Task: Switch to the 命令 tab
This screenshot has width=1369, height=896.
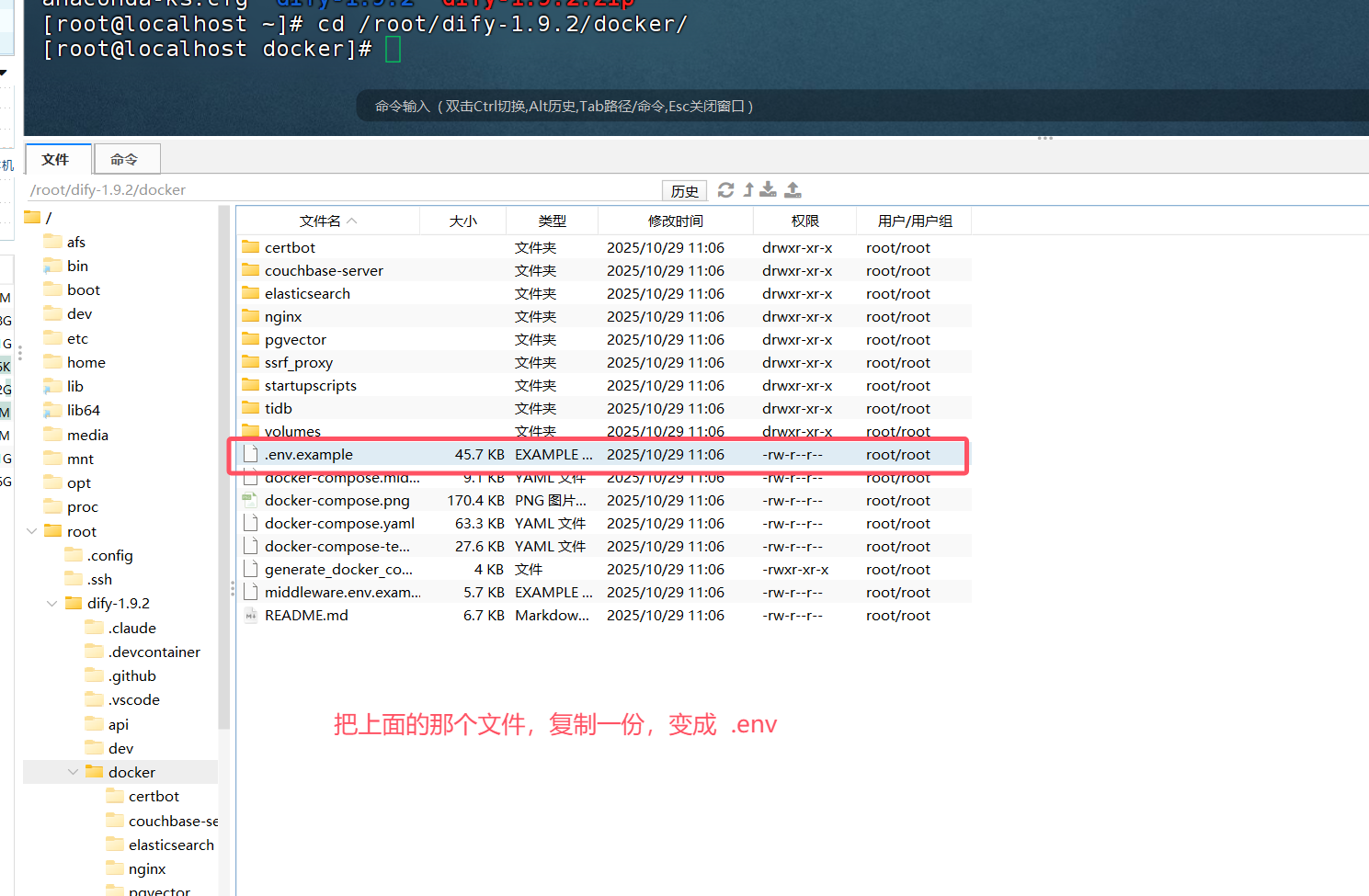Action: coord(126,159)
